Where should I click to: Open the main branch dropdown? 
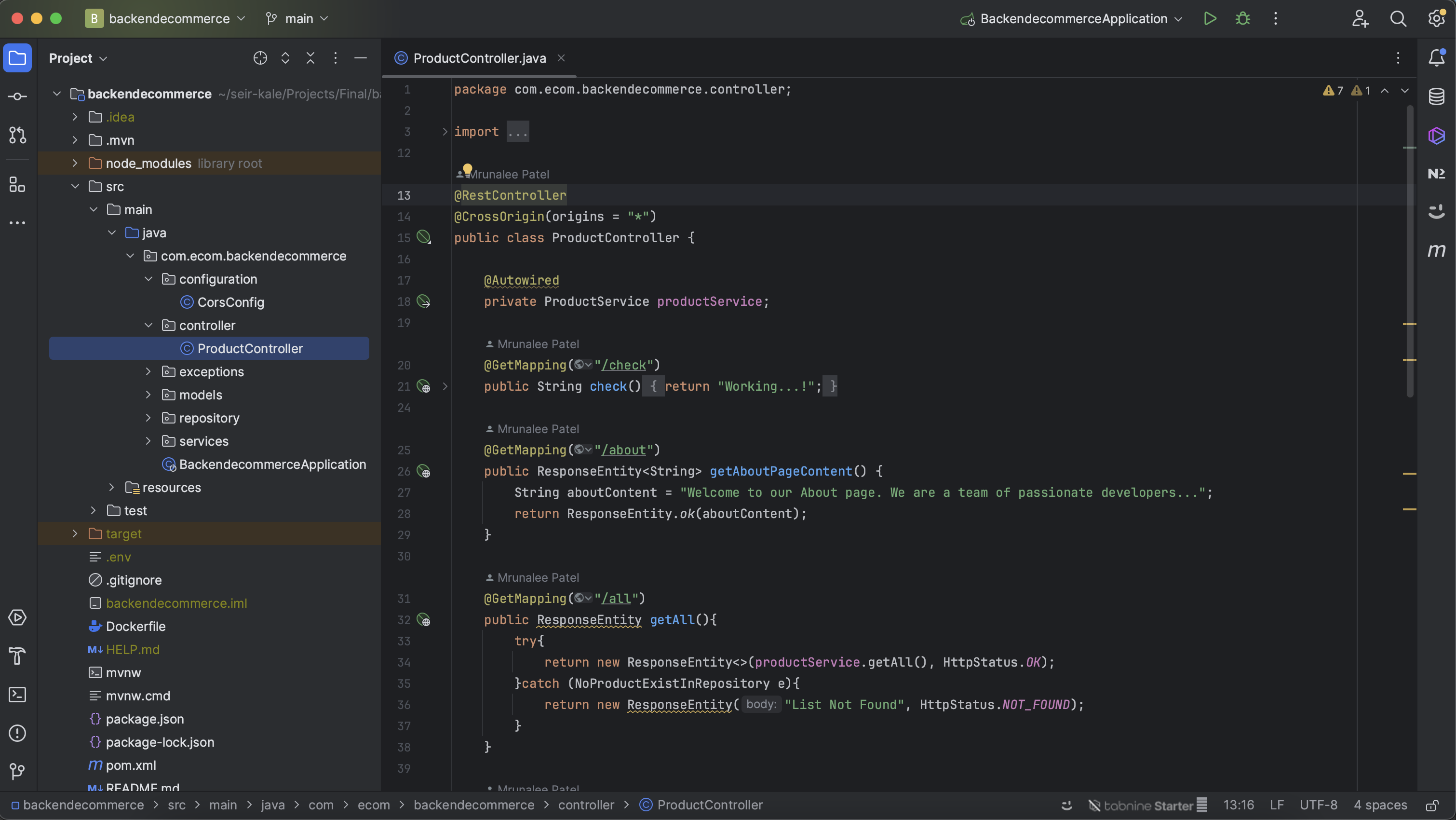(298, 19)
